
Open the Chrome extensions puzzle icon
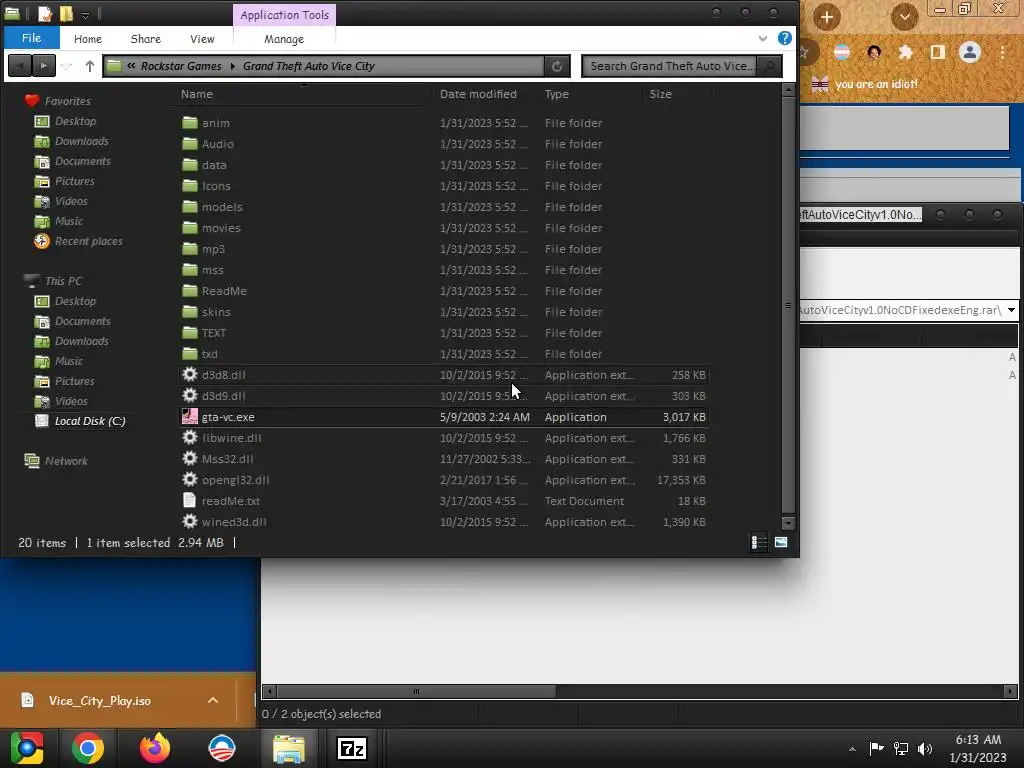click(905, 52)
